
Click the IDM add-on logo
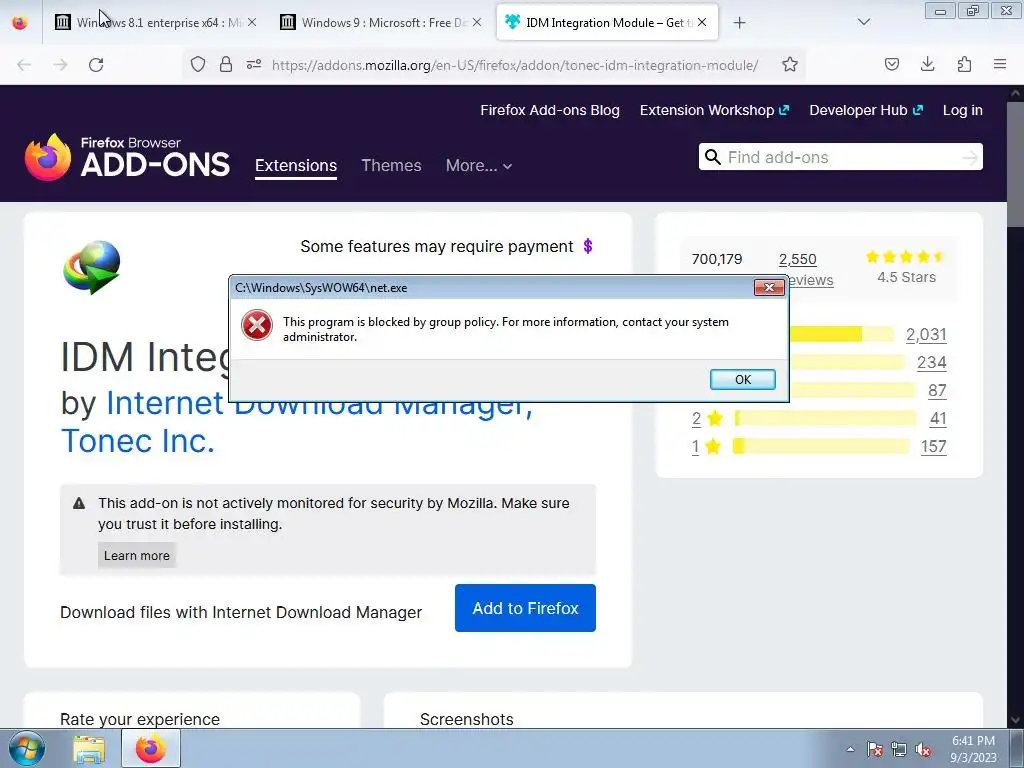coord(91,267)
